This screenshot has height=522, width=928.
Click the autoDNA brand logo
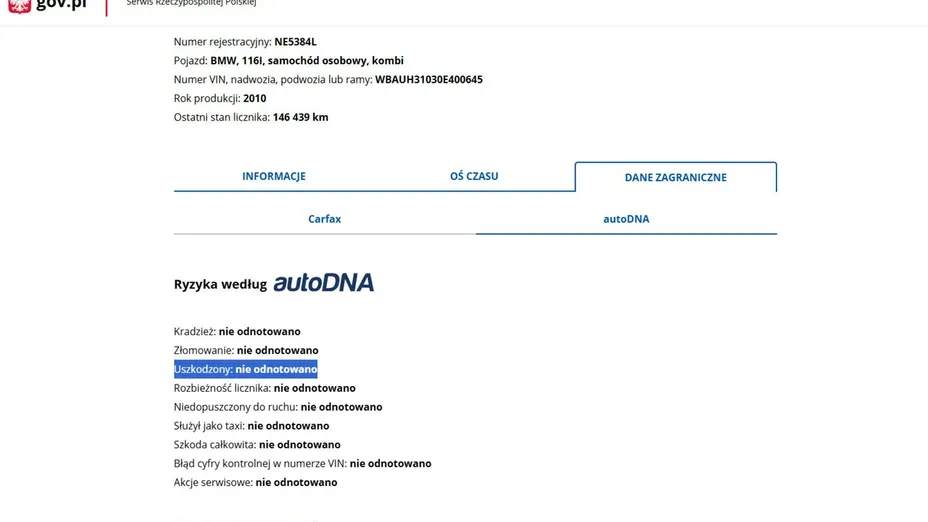coord(323,283)
